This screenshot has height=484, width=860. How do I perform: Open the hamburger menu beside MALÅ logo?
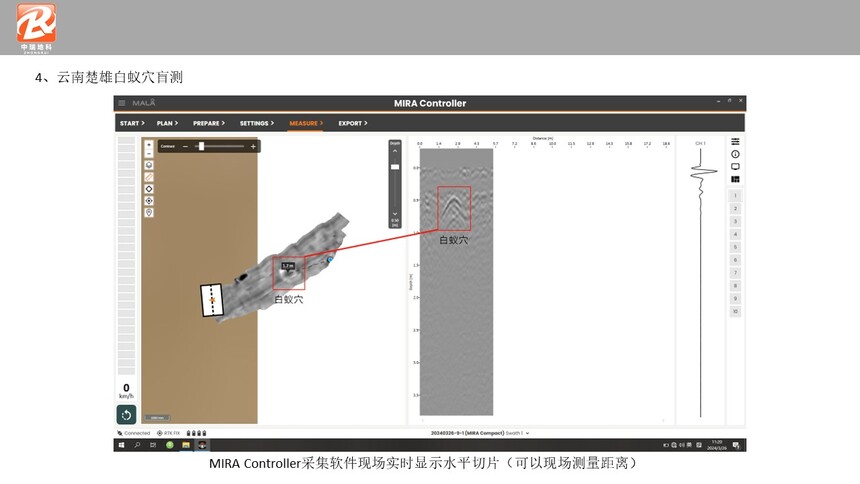(122, 103)
